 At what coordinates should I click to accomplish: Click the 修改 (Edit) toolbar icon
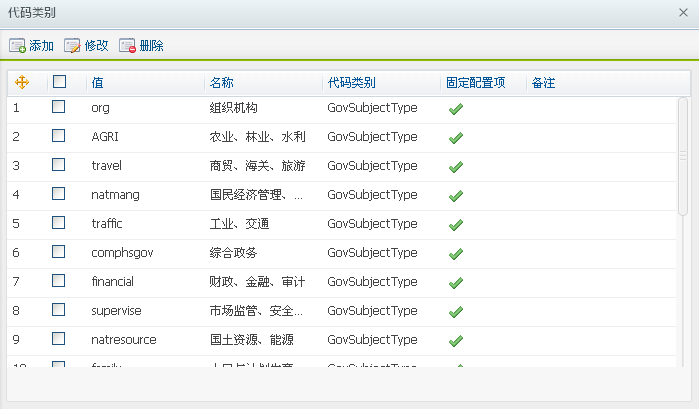(72, 46)
